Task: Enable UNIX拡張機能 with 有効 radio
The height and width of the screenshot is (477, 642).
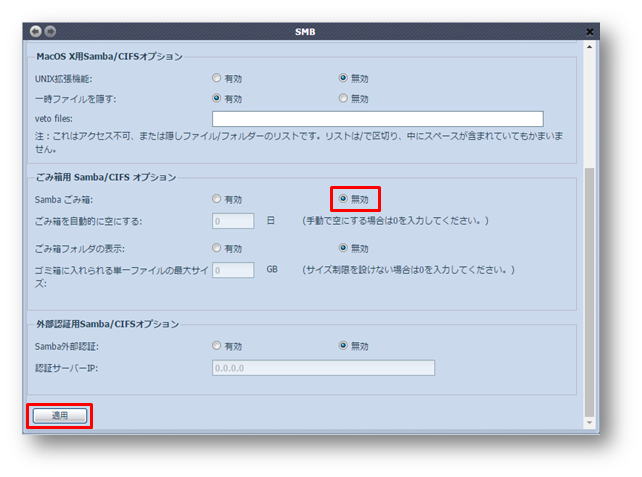Action: tap(217, 78)
